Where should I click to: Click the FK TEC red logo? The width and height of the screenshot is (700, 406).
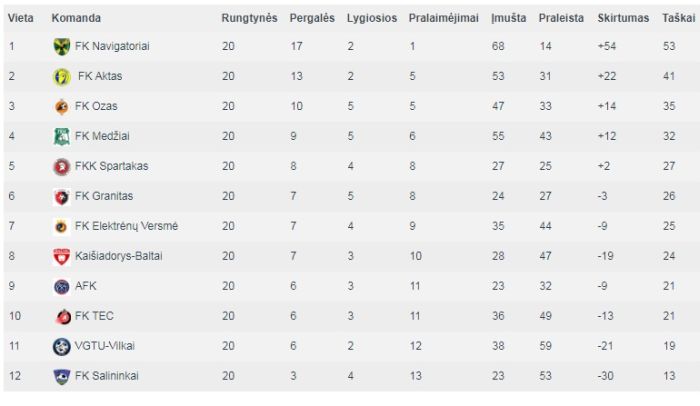pos(62,316)
